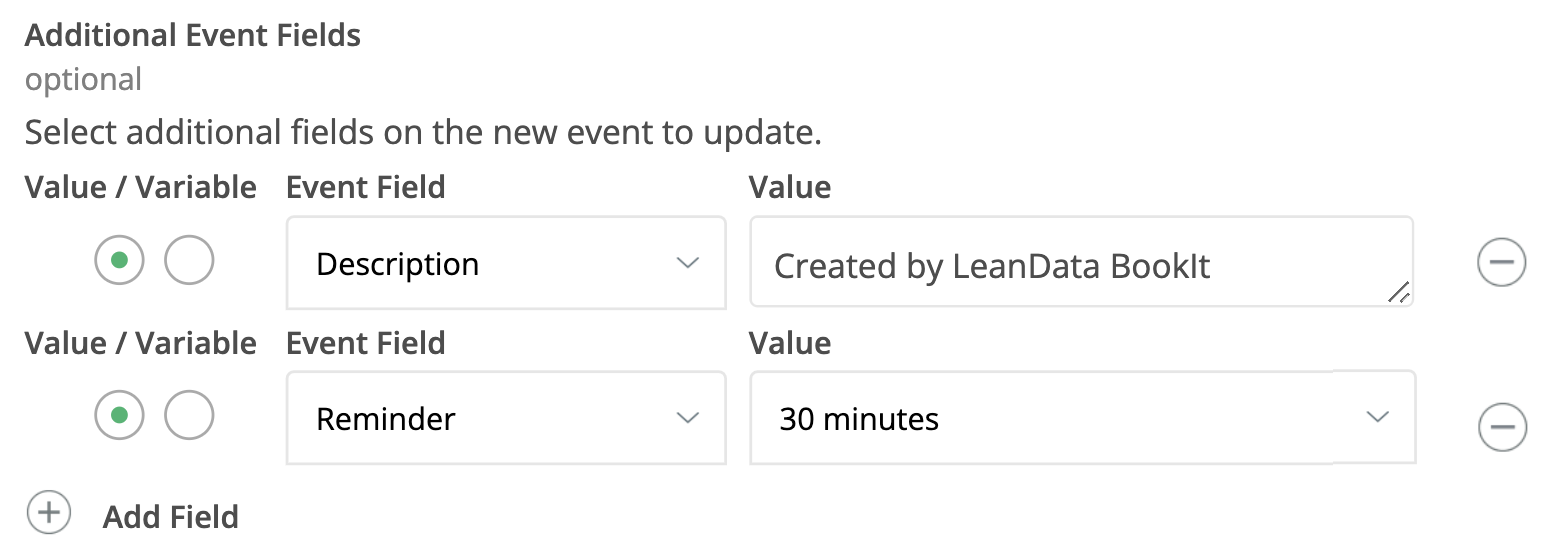Click the Additional Event Fields heading

(193, 35)
